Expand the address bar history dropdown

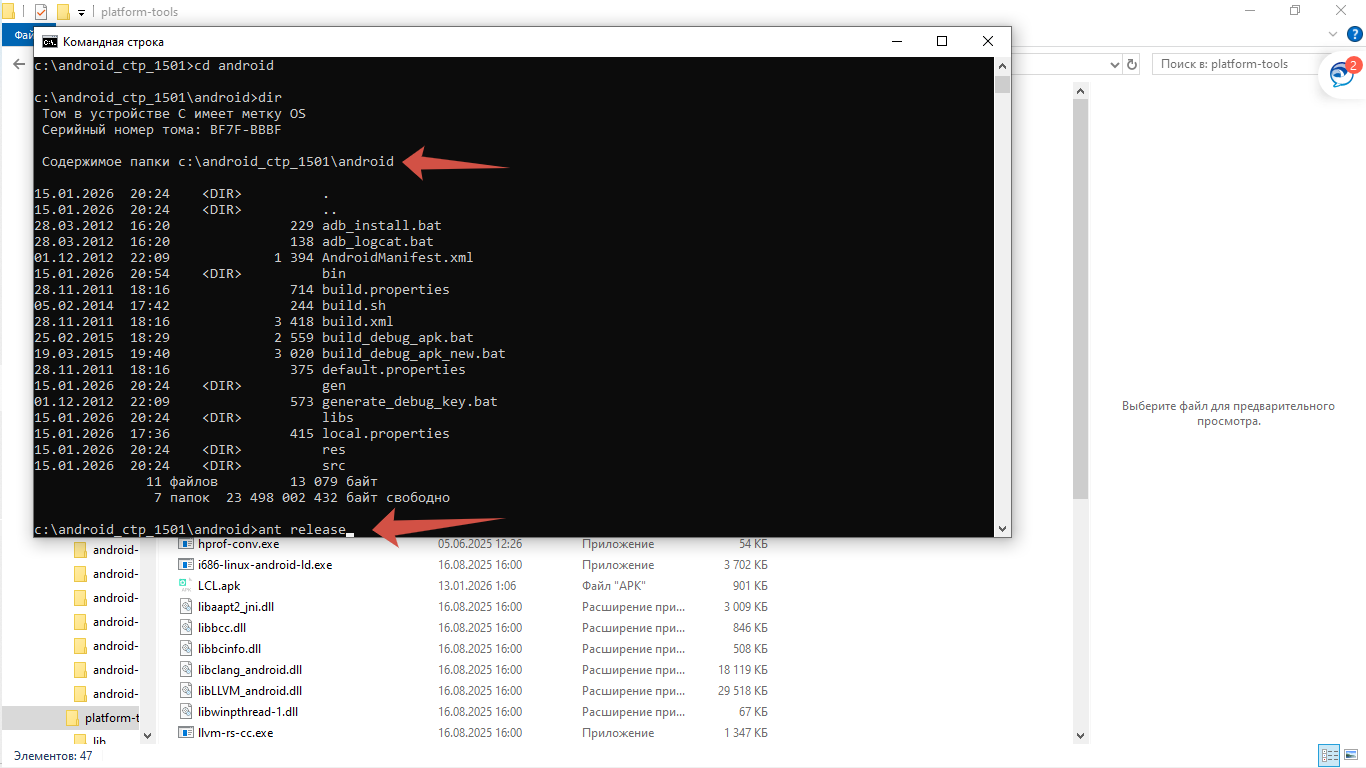click(x=1113, y=64)
